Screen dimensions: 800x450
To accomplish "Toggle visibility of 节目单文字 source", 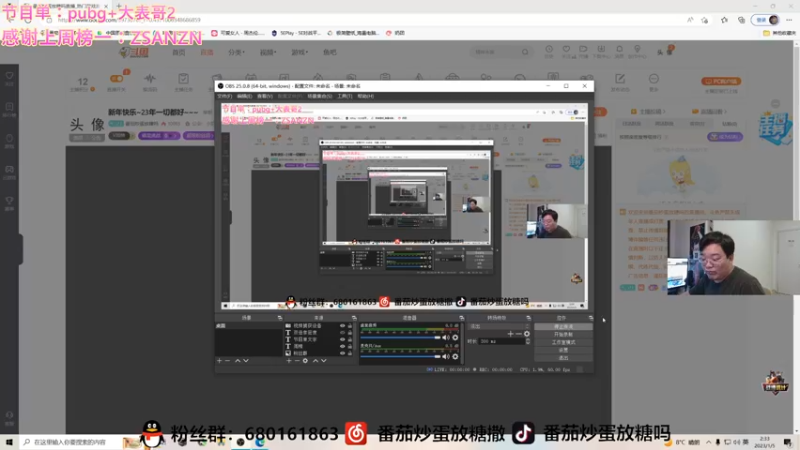I will click(342, 339).
